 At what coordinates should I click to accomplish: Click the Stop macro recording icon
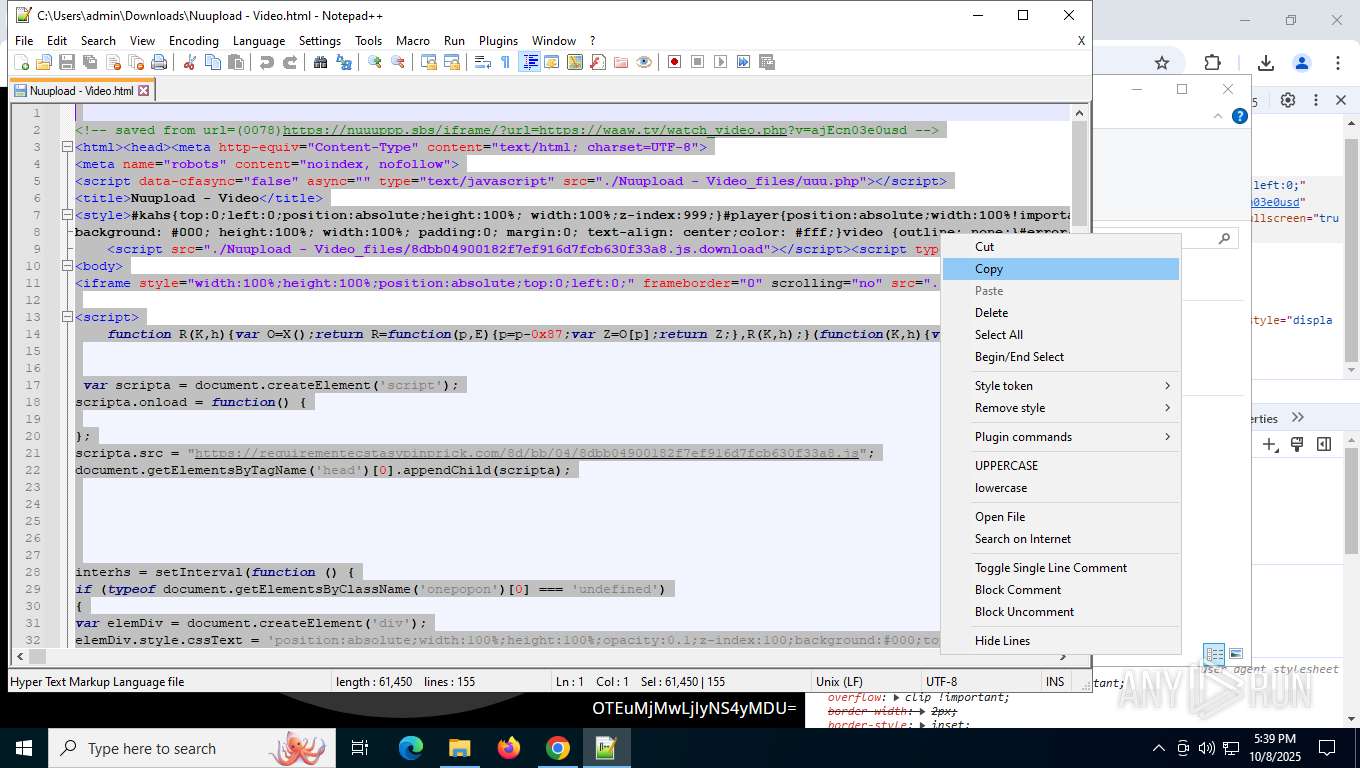698,62
